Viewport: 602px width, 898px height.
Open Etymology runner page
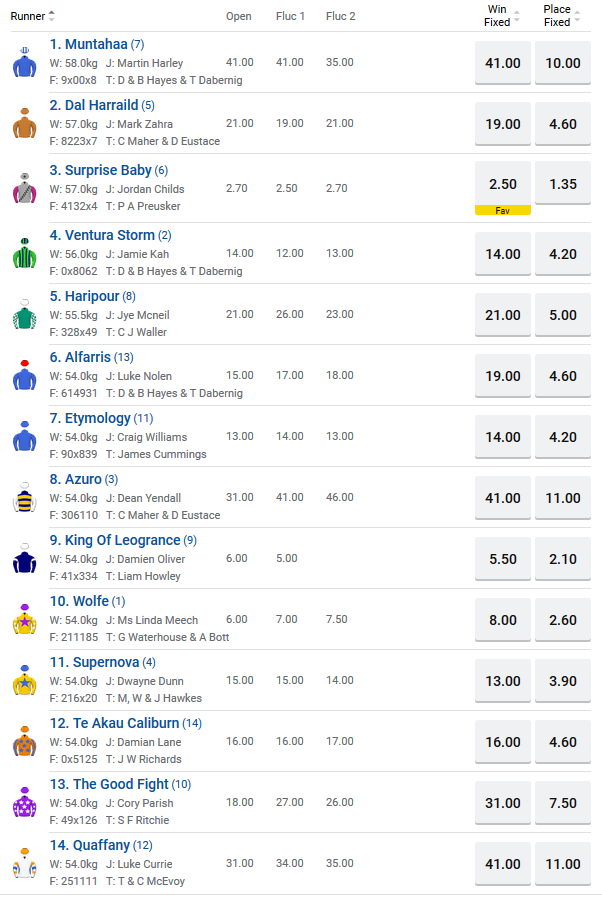click(x=90, y=418)
